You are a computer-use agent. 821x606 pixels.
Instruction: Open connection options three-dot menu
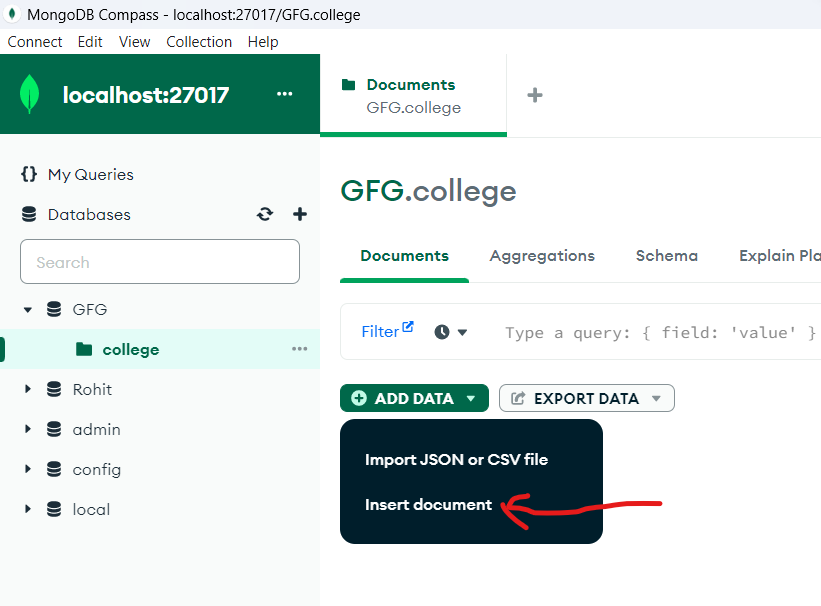[285, 94]
